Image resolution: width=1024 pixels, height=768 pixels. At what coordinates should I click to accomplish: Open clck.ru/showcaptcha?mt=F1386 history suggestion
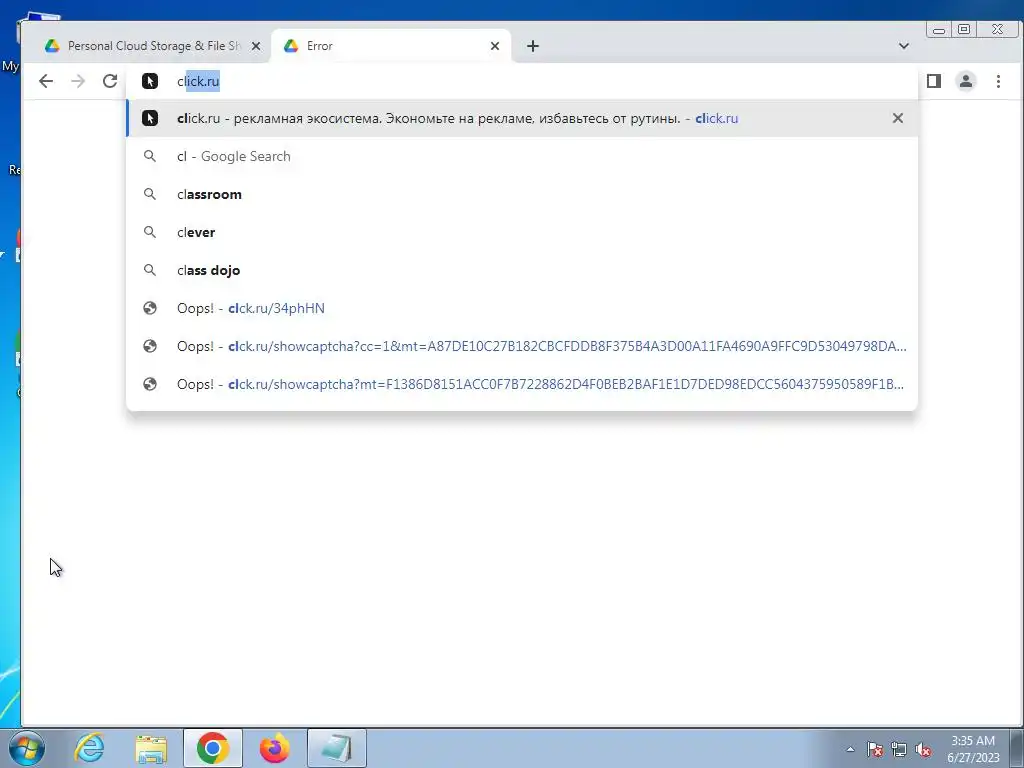pyautogui.click(x=522, y=383)
